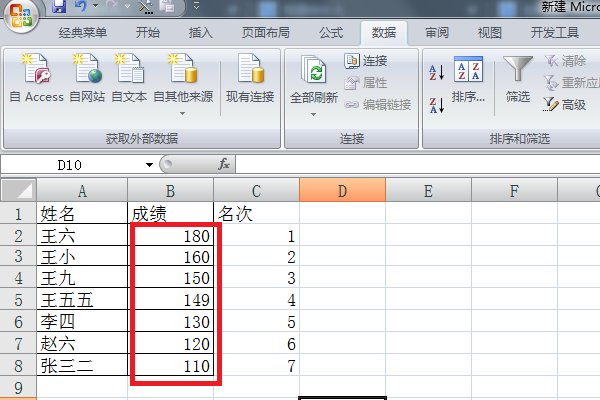This screenshot has width=600, height=400.
Task: Click cell containing 姓名
Action: click(x=82, y=213)
